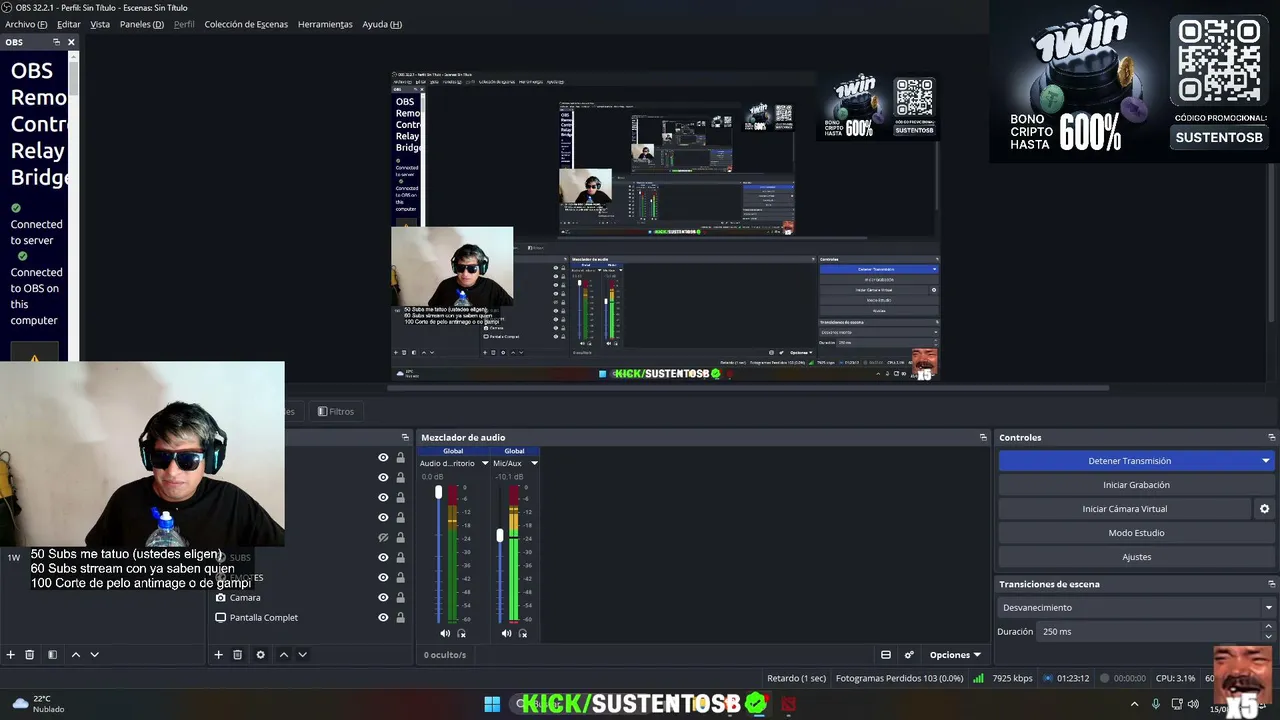Delete the selected source with trash icon
Viewport: 1280px width, 720px height.
click(x=237, y=655)
